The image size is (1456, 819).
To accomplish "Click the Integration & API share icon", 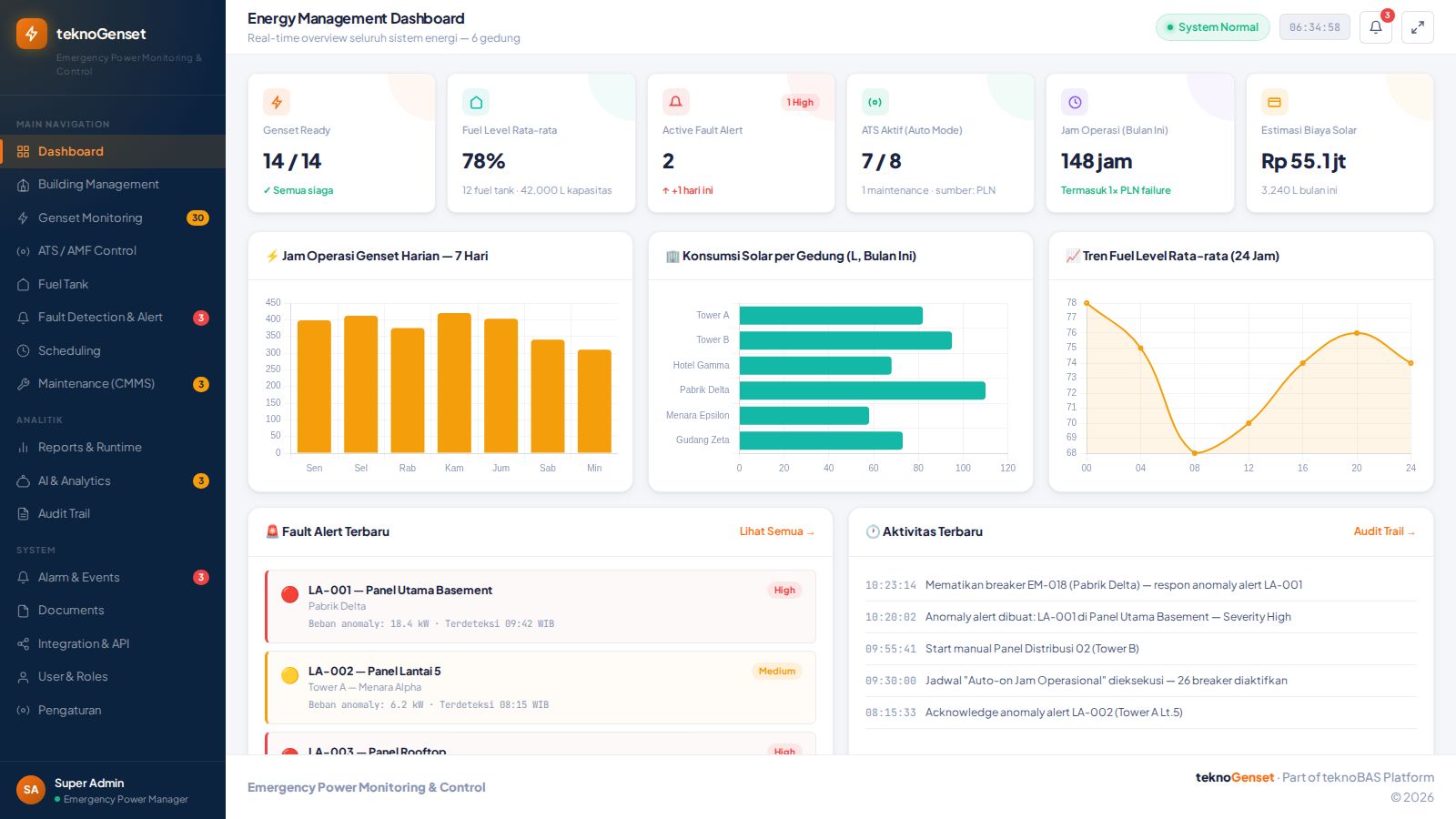I will (x=24, y=644).
